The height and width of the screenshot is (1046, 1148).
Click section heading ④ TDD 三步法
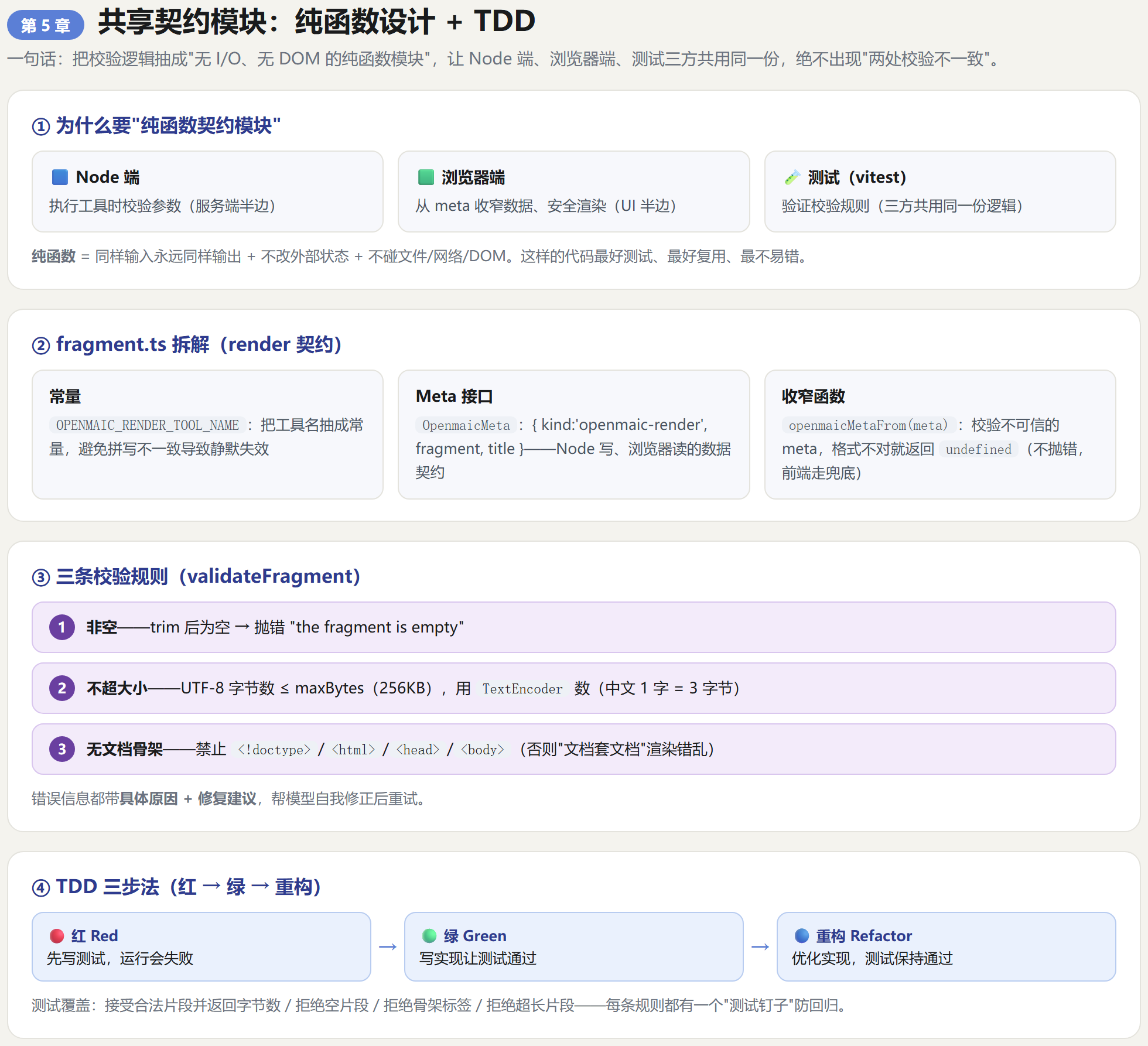[x=176, y=887]
